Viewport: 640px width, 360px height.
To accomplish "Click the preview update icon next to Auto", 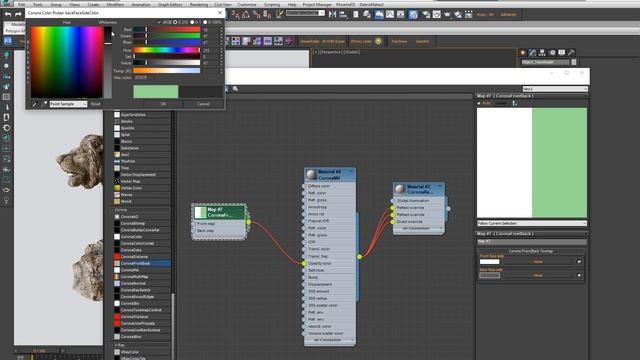I will 515,103.
